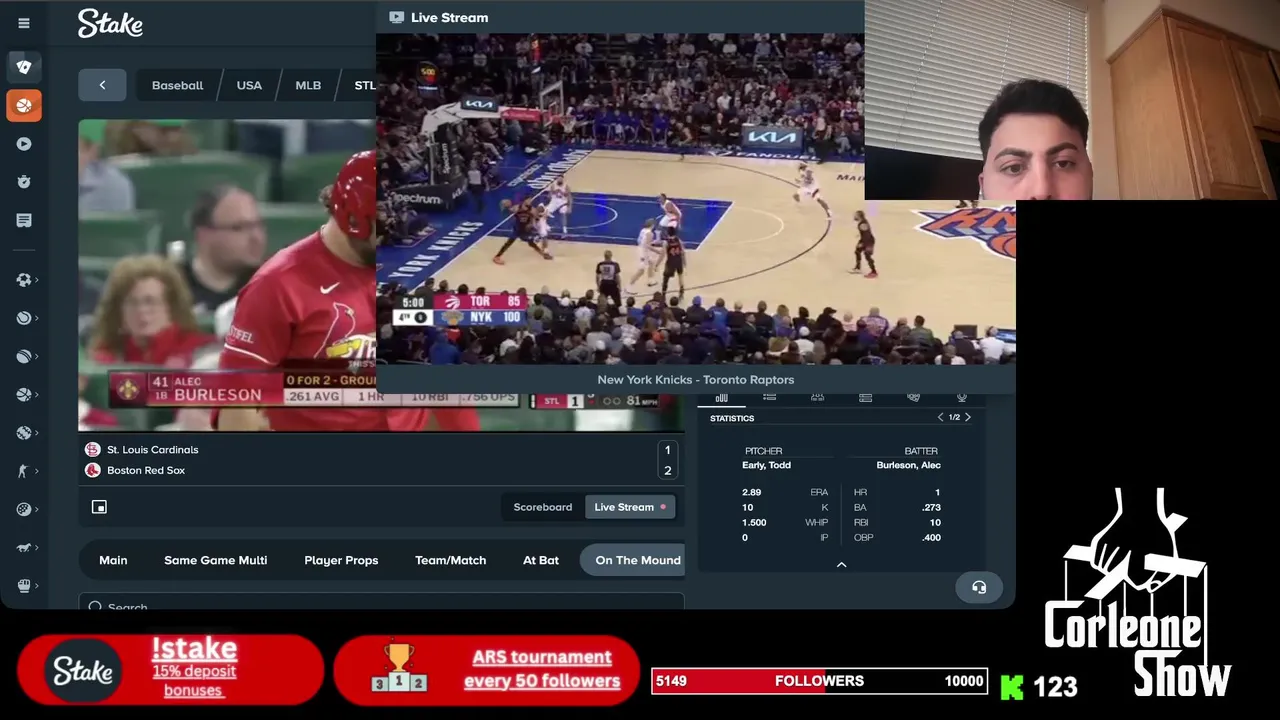Open the Team/Match tab

(x=450, y=560)
